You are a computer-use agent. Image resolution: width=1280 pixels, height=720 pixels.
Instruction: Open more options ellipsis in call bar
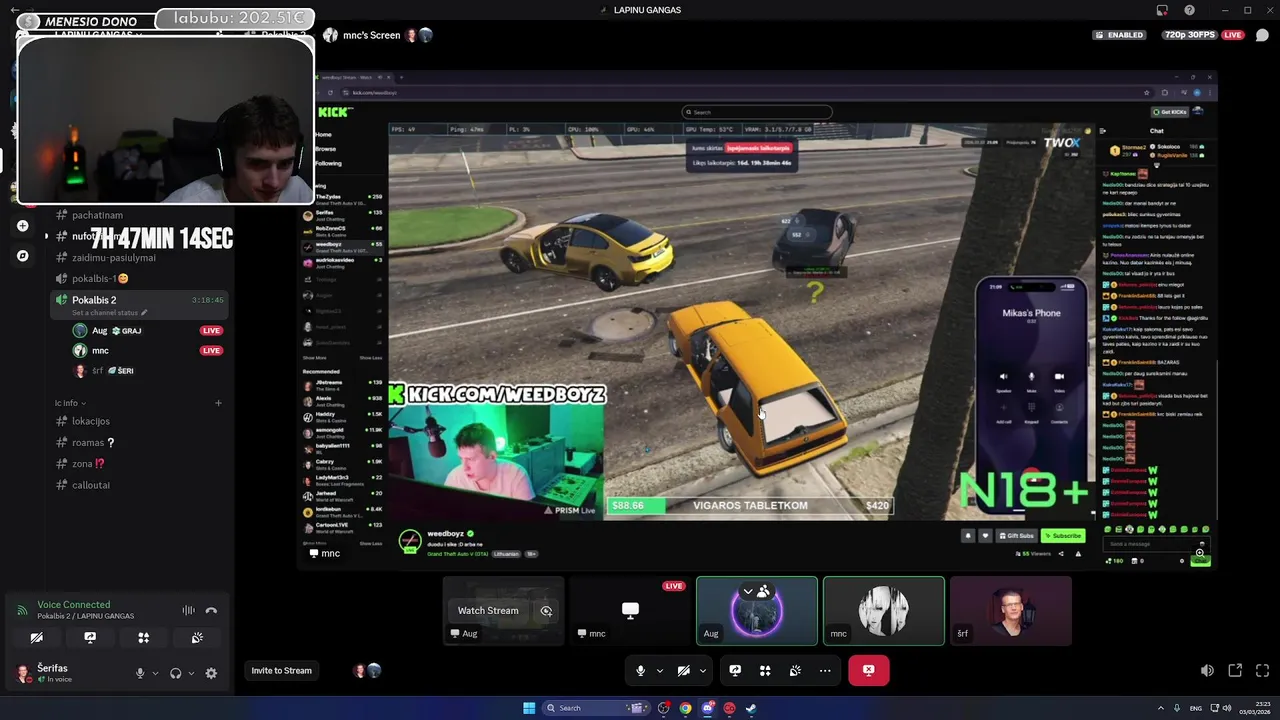tap(825, 670)
